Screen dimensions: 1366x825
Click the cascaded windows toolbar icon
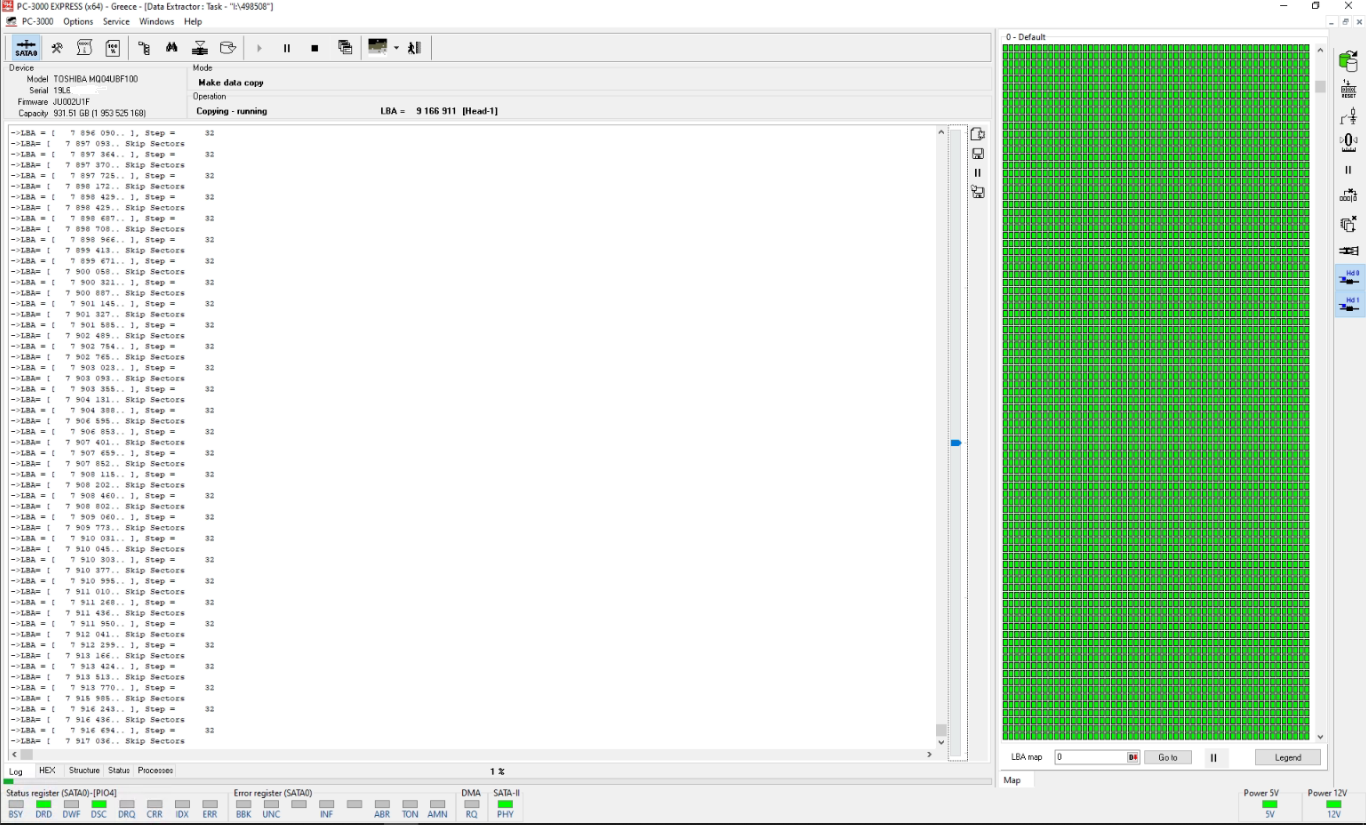pyautogui.click(x=345, y=48)
